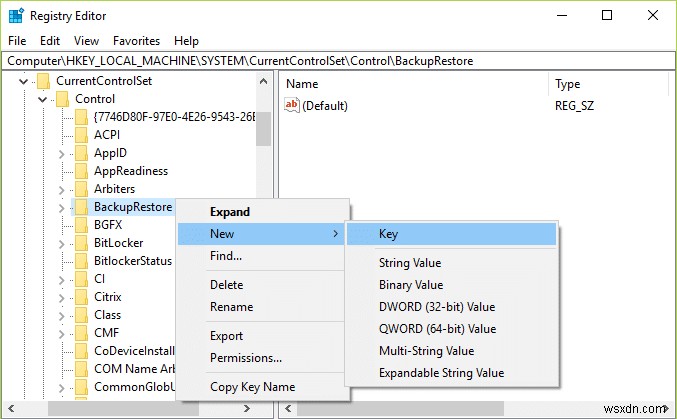Open the Favorites menu
Viewport: 677px width, 419px height.
[136, 41]
